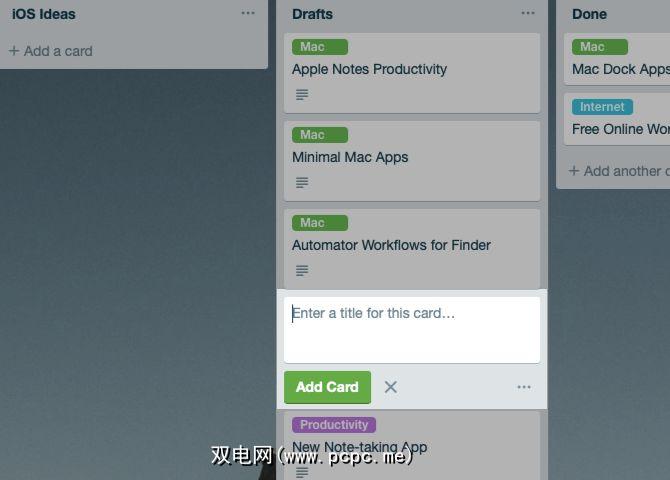Click the Internet label in Done list
Image resolution: width=670 pixels, height=480 pixels.
[602, 106]
